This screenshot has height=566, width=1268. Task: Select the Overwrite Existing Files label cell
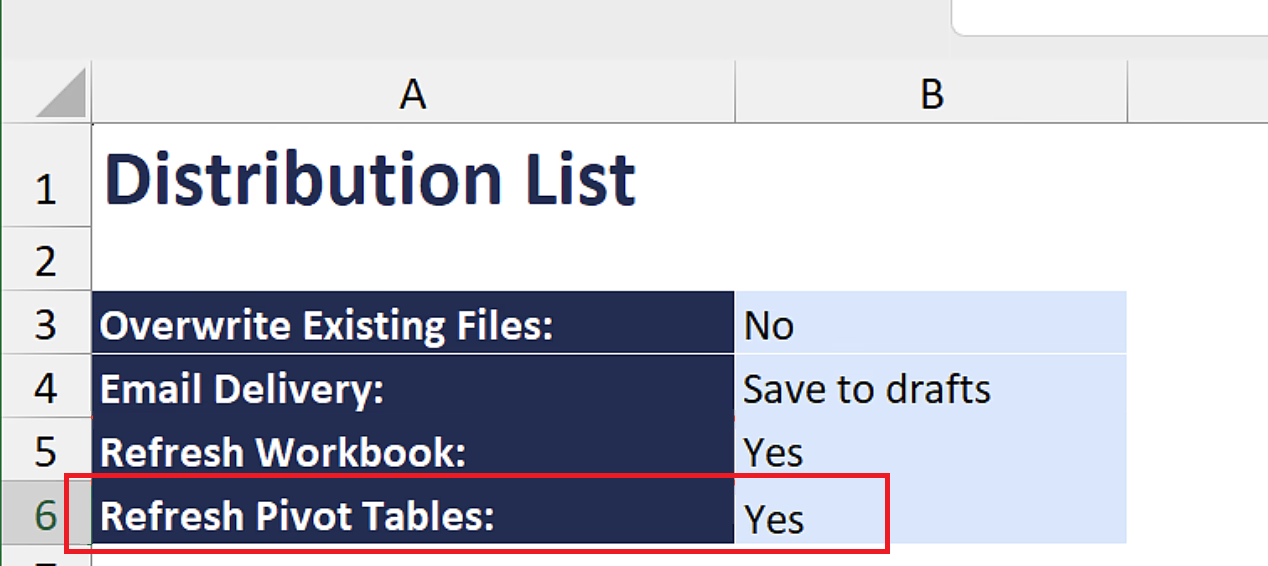(412, 322)
